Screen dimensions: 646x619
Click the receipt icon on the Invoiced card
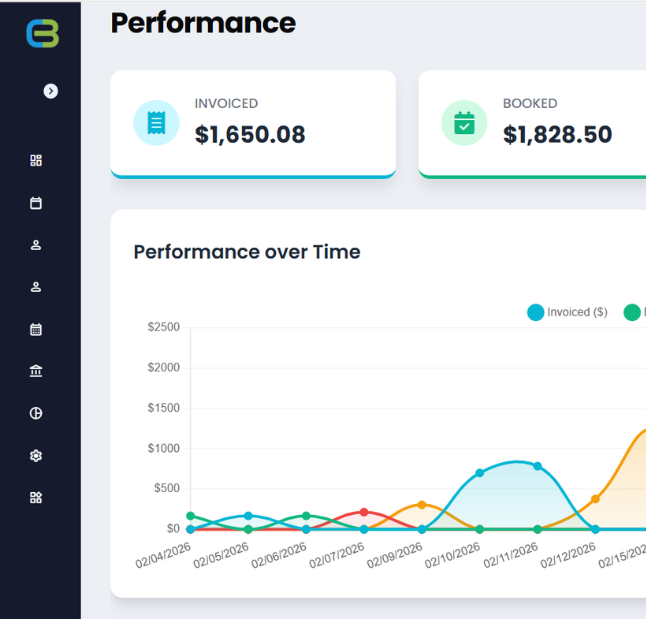click(156, 123)
